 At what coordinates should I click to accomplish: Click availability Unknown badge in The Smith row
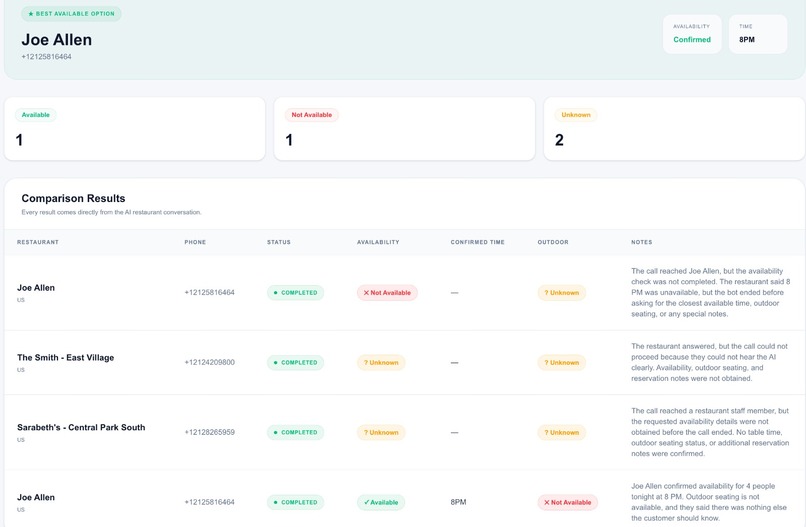click(x=381, y=362)
